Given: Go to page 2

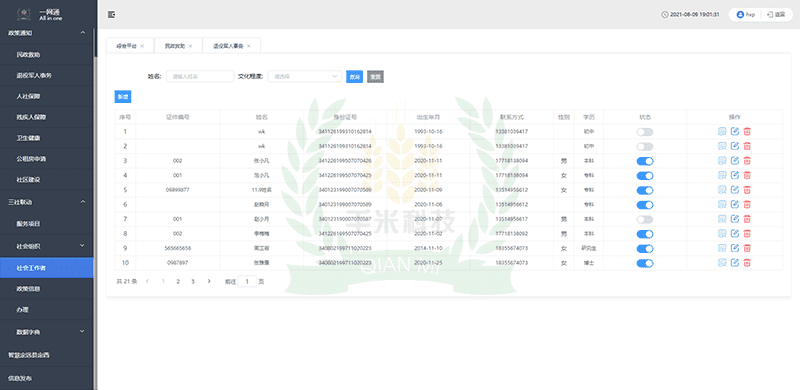Looking at the screenshot, I should coord(178,281).
